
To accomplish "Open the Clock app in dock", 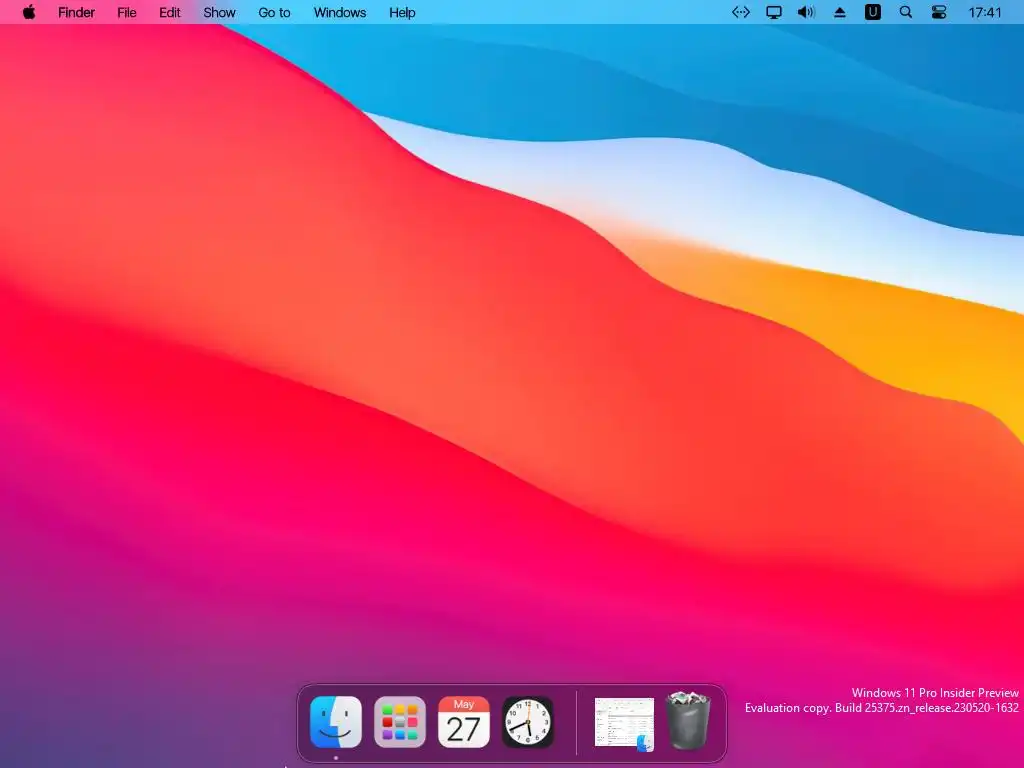I will click(x=528, y=722).
